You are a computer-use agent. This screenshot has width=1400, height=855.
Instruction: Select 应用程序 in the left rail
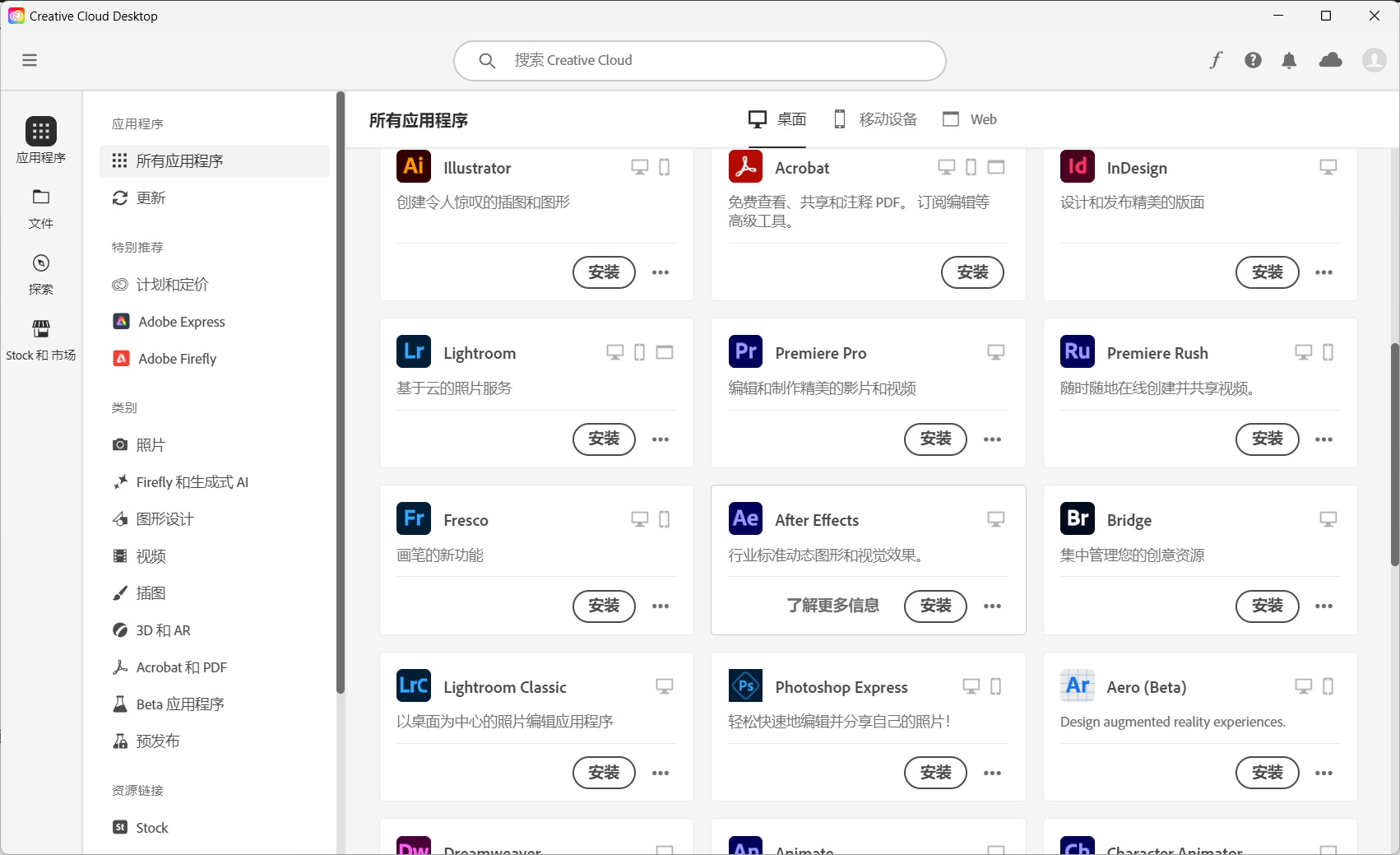tap(41, 141)
